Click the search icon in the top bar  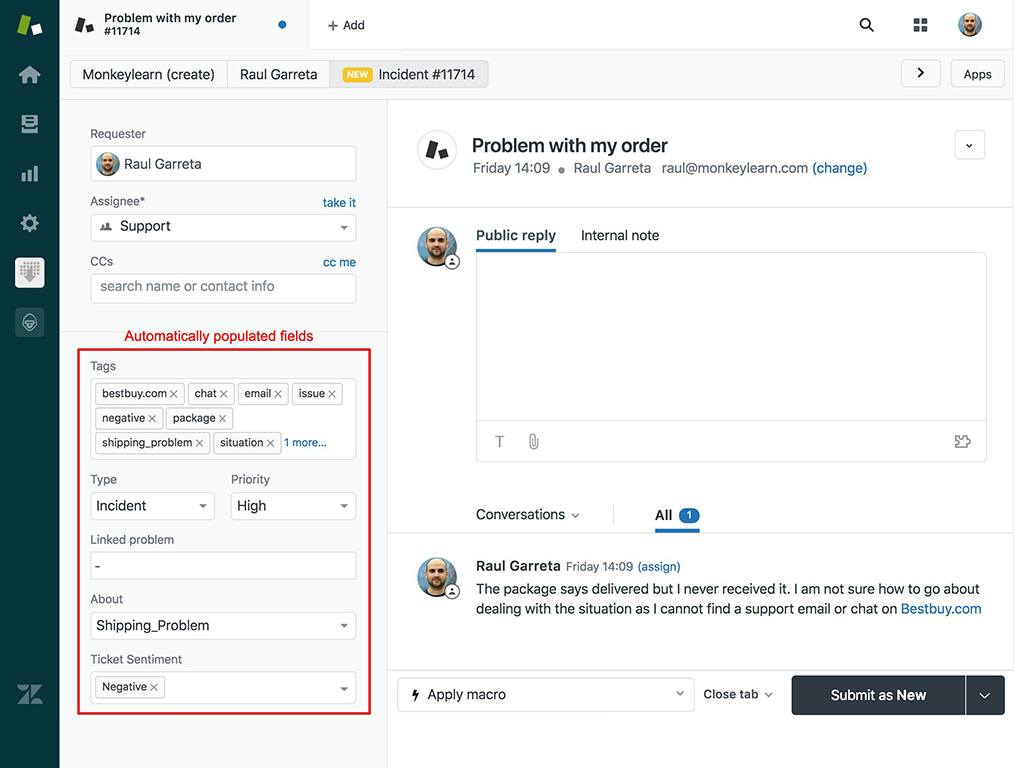coord(866,25)
